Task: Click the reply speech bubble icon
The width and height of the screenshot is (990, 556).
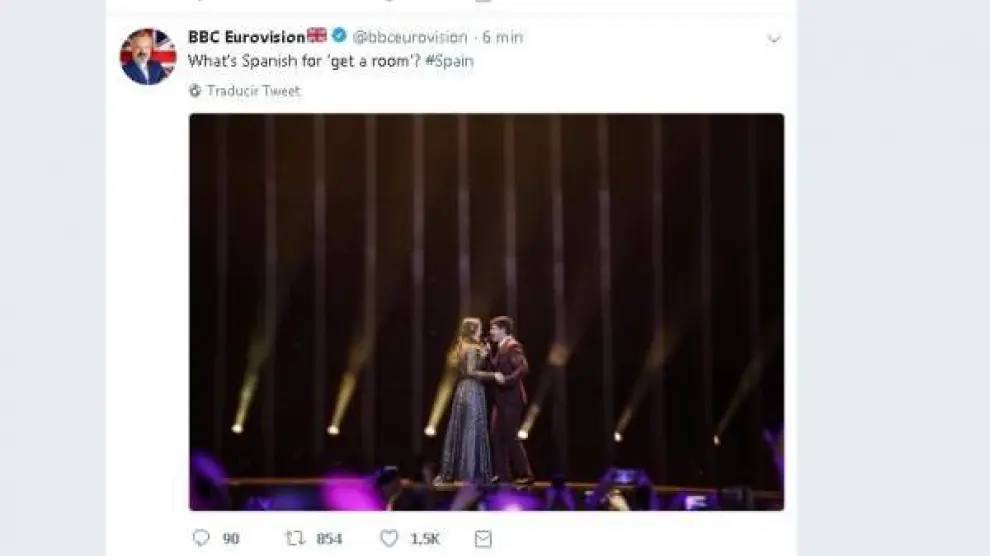Action: click(201, 538)
